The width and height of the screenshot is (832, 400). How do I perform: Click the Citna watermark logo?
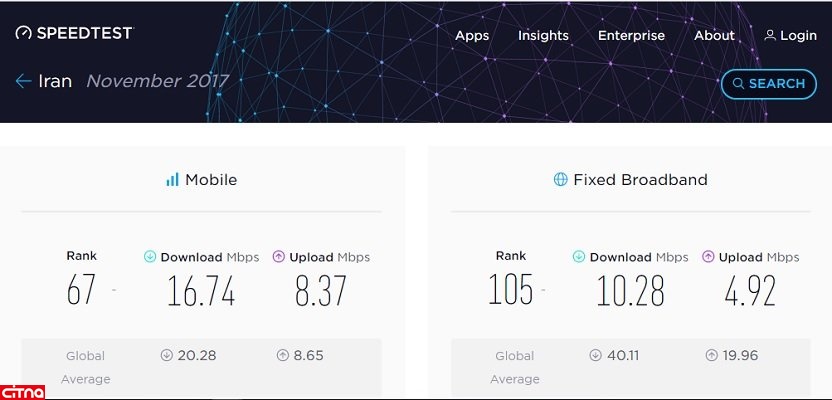(24, 390)
